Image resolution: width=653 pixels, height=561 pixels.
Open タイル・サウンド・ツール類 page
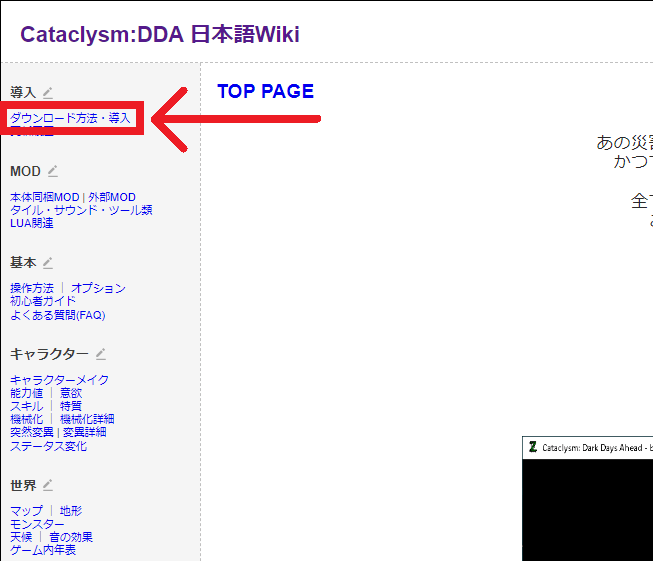pos(81,210)
